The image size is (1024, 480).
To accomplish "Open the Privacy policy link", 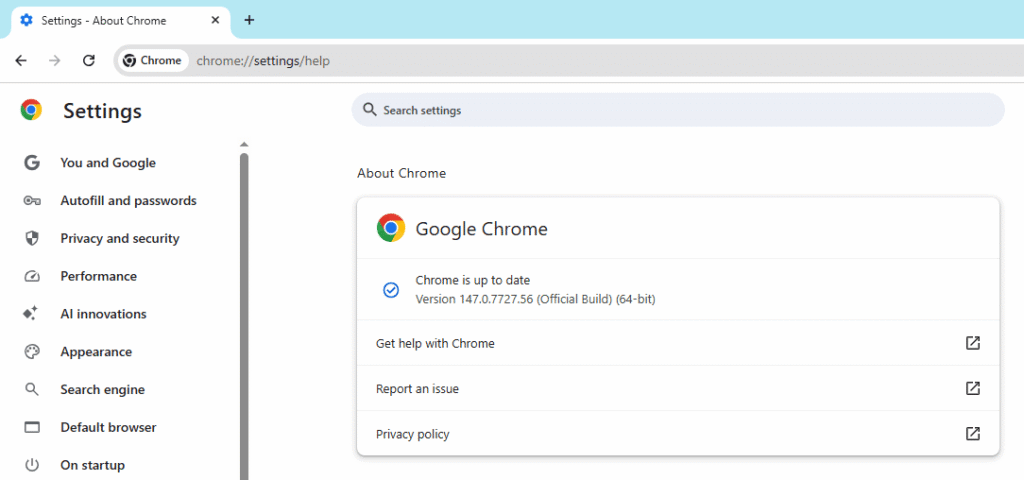I will pos(678,434).
